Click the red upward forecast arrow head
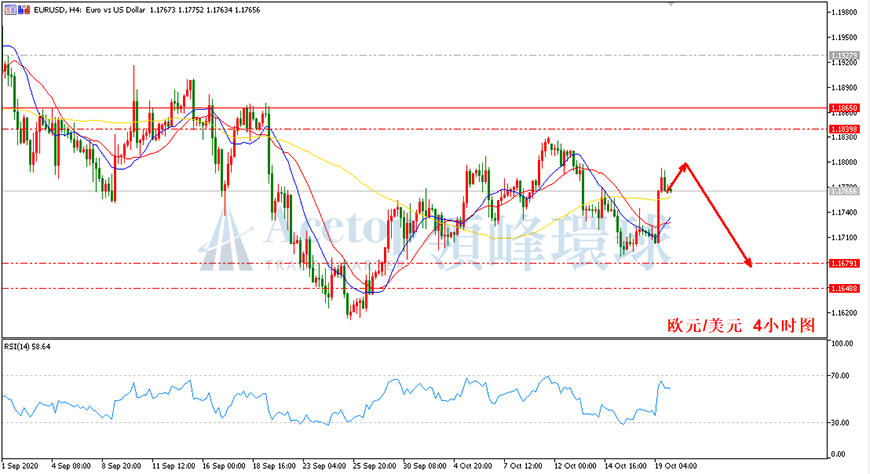The height and width of the screenshot is (474, 870). click(x=684, y=166)
